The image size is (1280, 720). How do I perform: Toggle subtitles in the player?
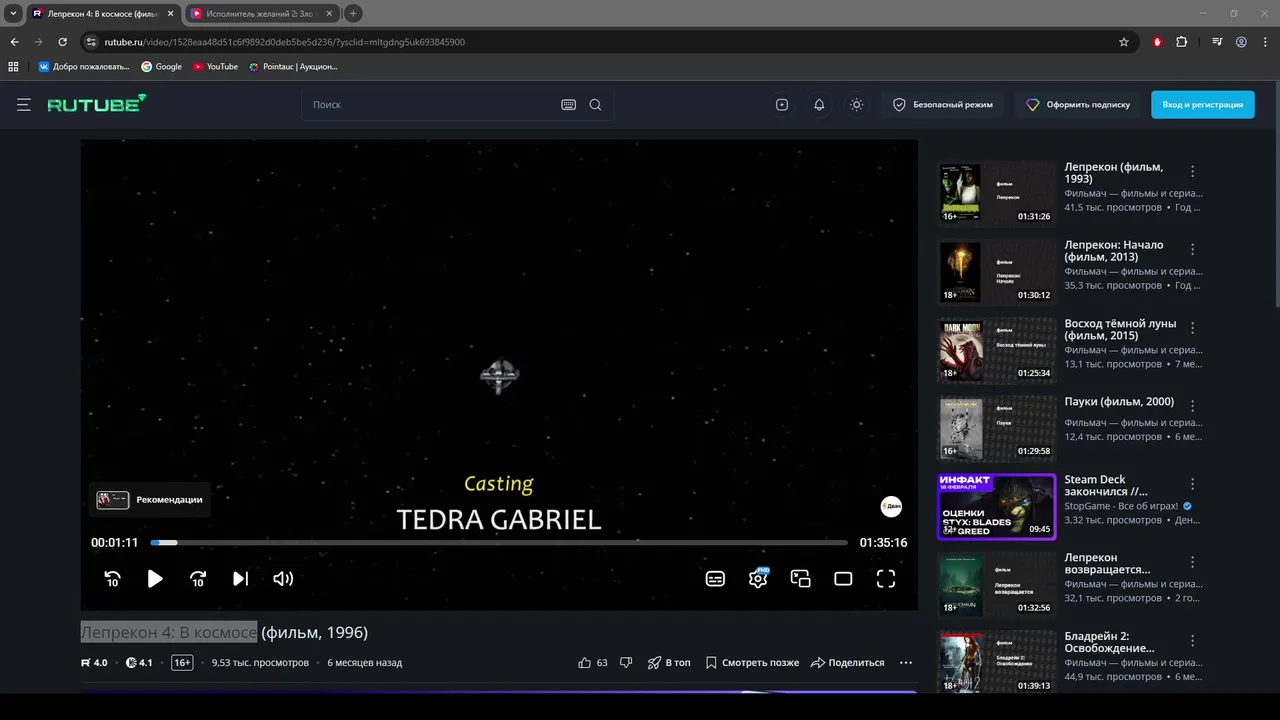[x=715, y=578]
